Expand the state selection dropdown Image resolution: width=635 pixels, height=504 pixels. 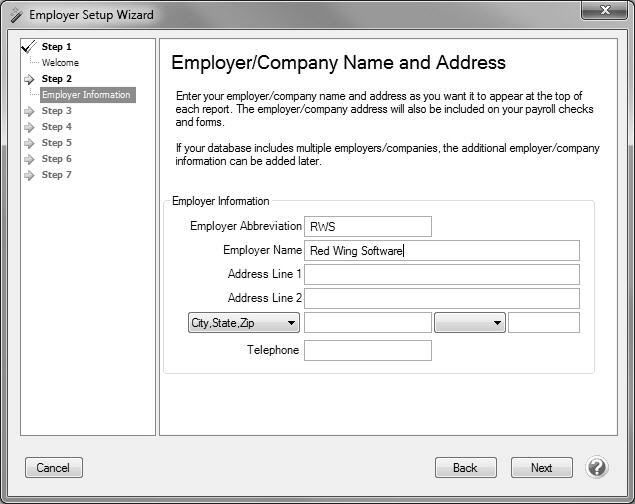tap(470, 323)
